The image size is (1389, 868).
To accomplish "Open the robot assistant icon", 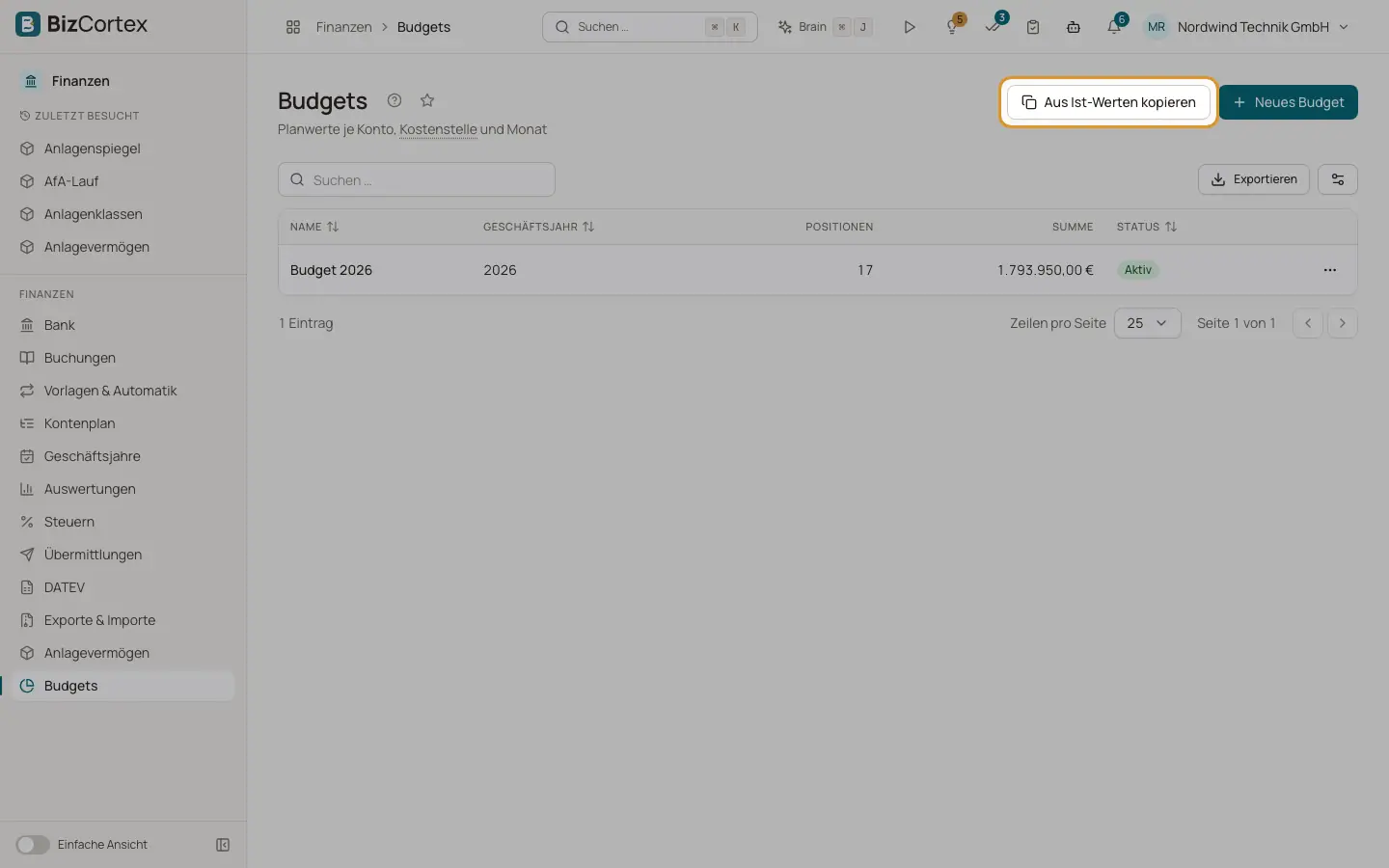I will click(1073, 27).
